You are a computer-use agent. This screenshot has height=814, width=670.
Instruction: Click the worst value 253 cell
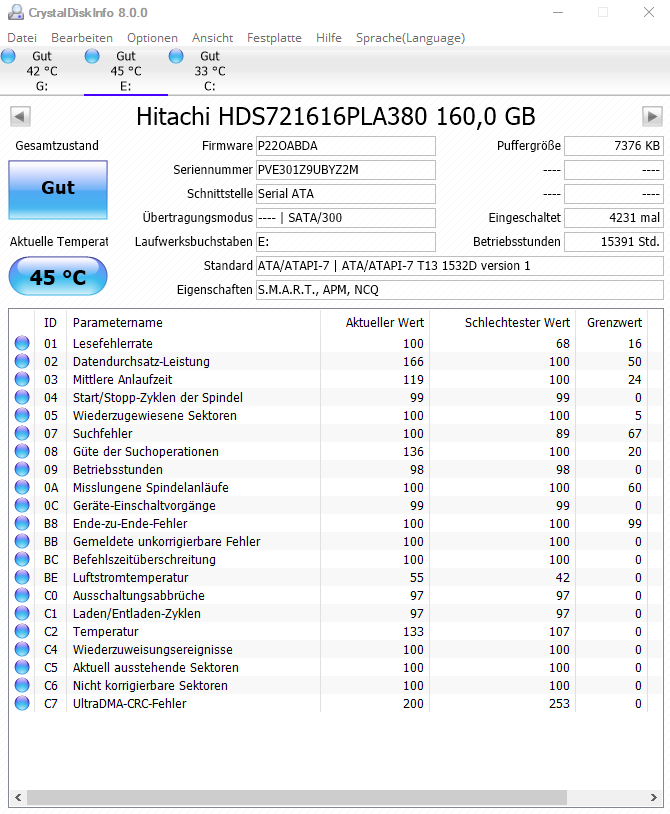tap(559, 703)
